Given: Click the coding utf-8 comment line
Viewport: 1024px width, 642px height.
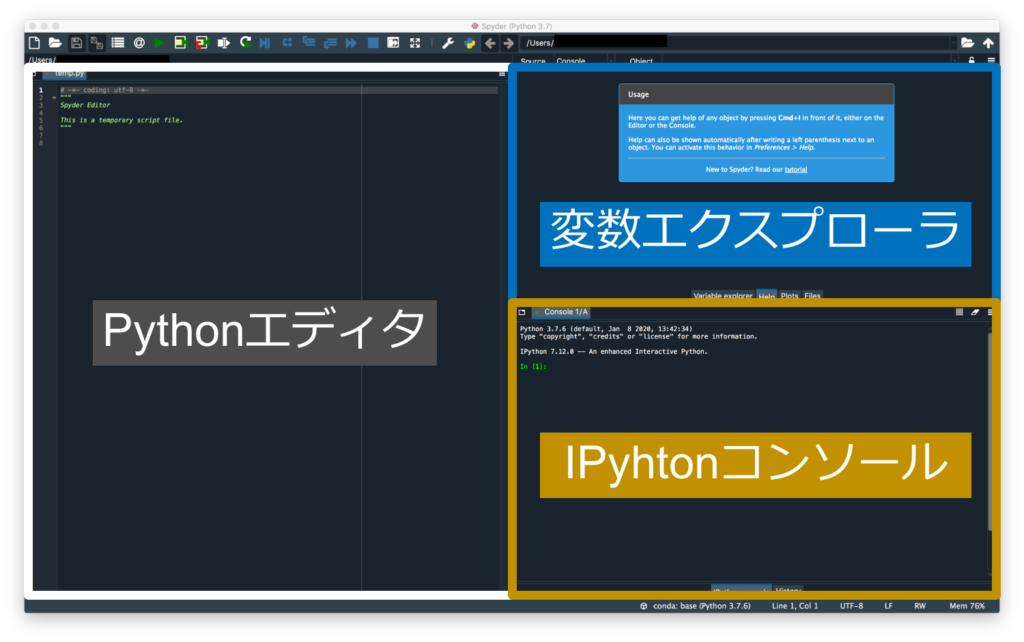Looking at the screenshot, I should [x=104, y=90].
